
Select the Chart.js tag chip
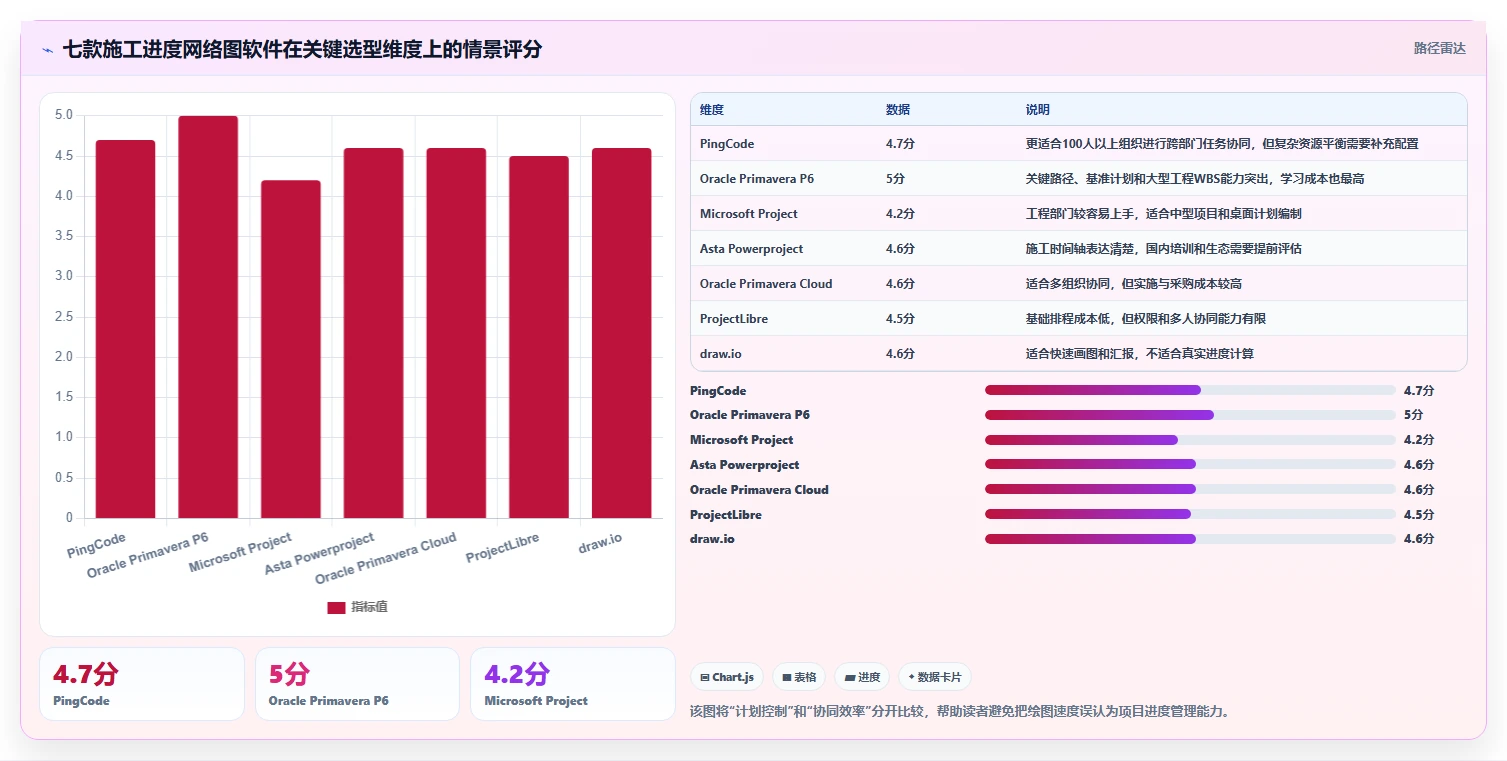click(x=727, y=677)
